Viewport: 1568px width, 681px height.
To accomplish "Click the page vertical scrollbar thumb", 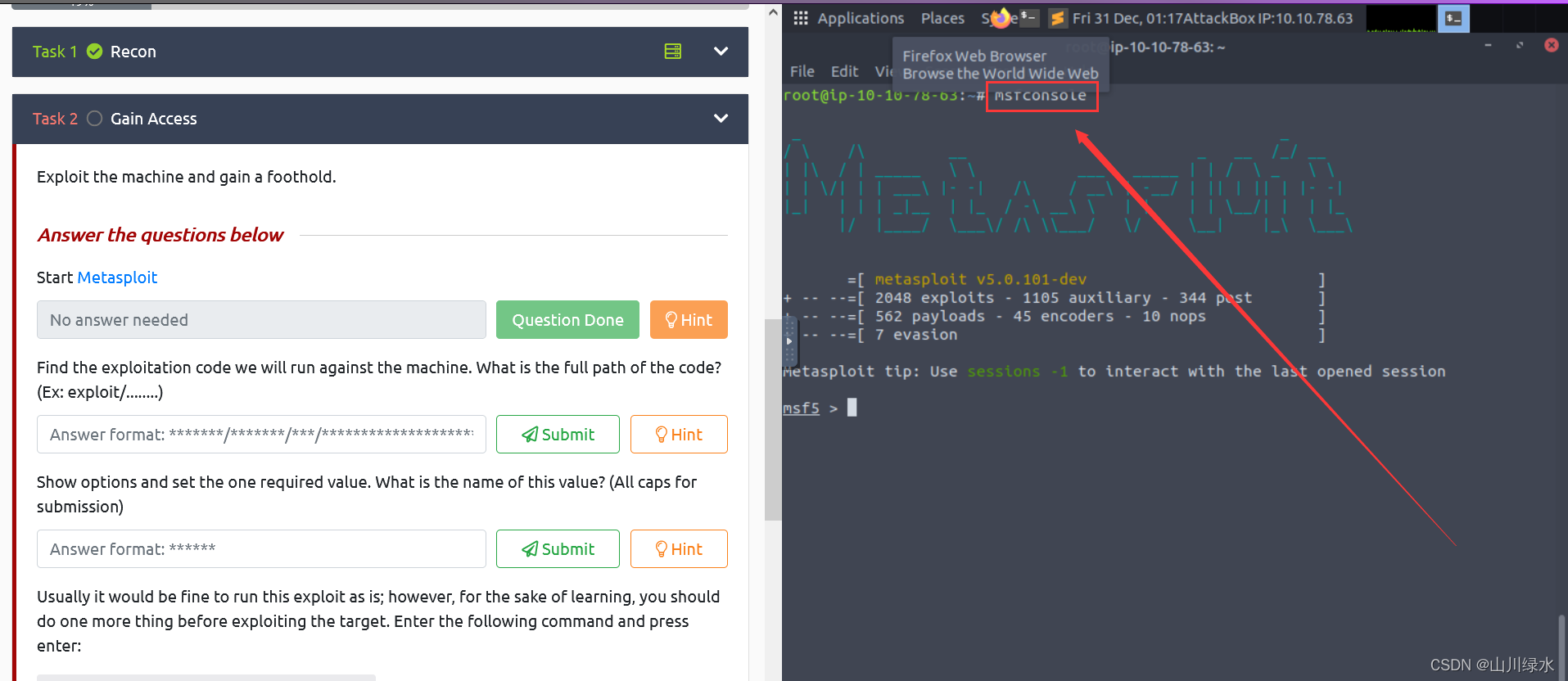I will click(x=773, y=419).
